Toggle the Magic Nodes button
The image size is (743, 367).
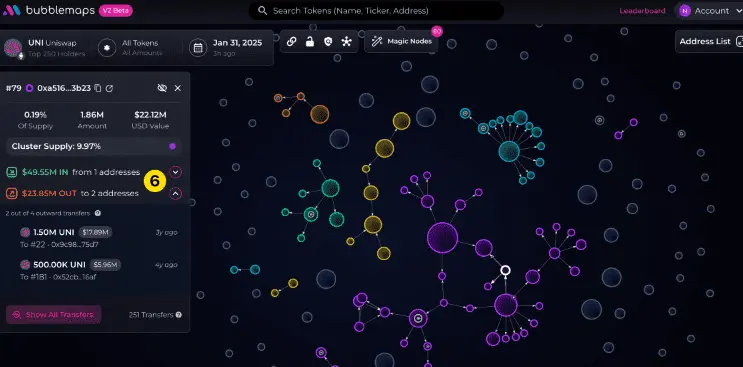[x=401, y=41]
